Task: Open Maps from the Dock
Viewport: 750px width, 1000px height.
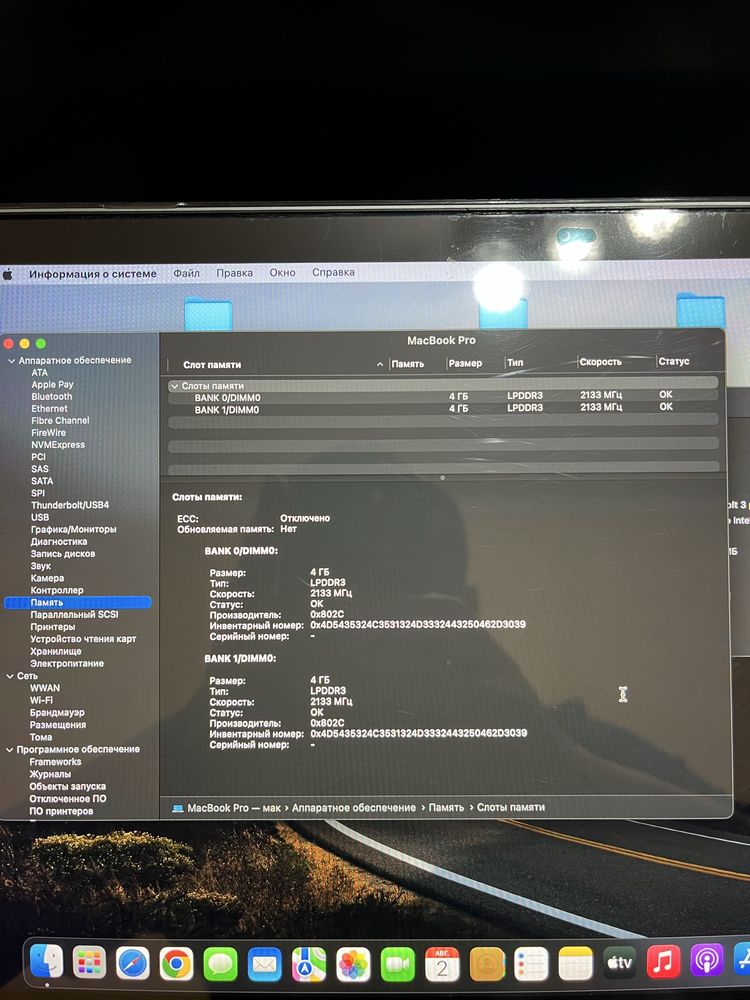Action: coord(309,964)
